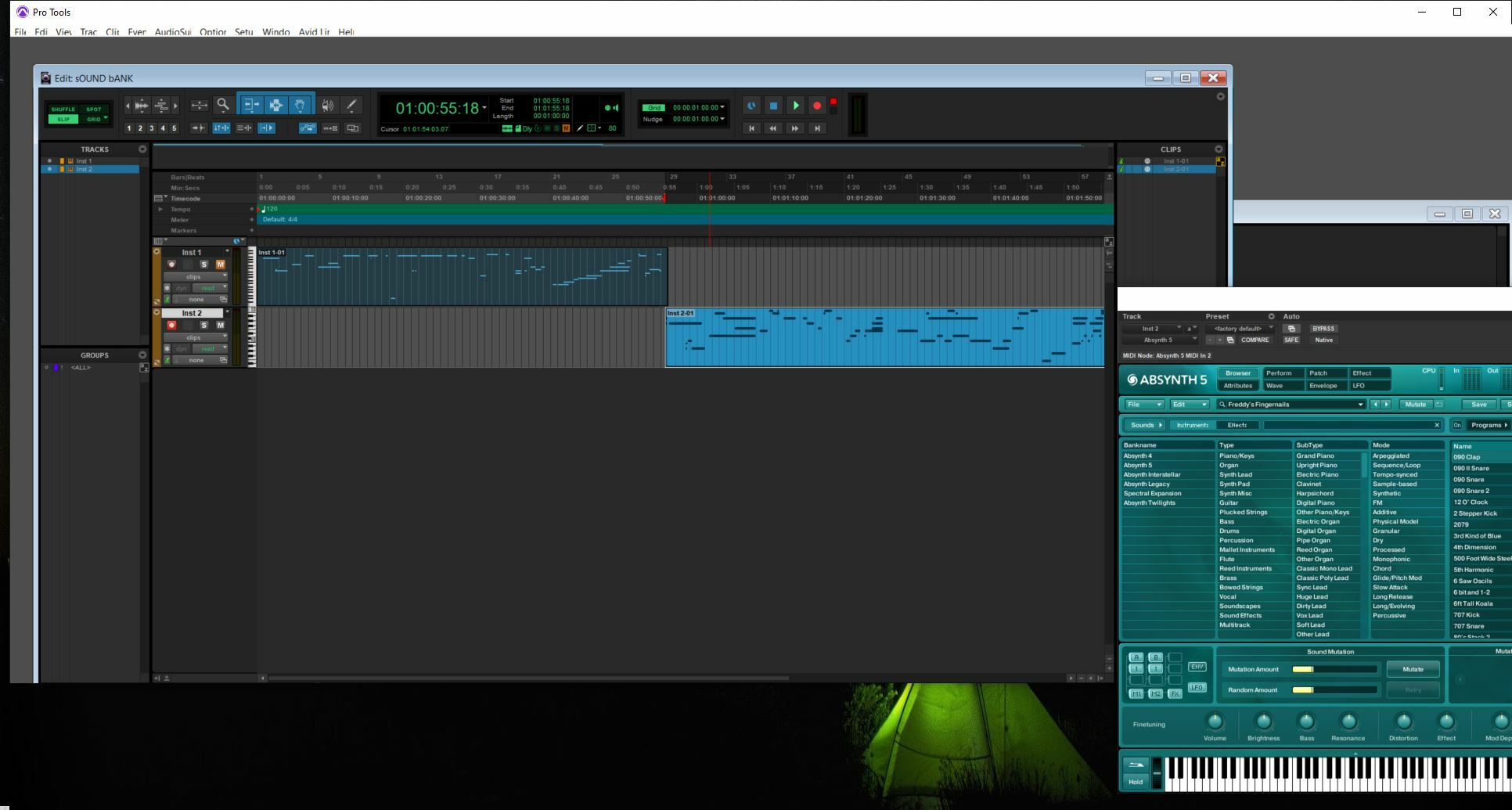This screenshot has height=810, width=1512.
Task: Click the Mutate button in Sound Mutation
Action: point(1413,669)
